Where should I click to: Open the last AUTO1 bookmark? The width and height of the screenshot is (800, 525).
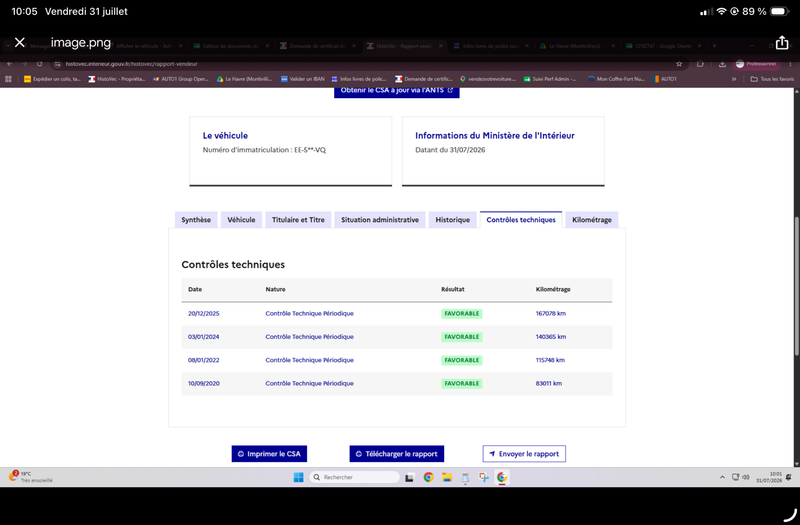pyautogui.click(x=665, y=79)
